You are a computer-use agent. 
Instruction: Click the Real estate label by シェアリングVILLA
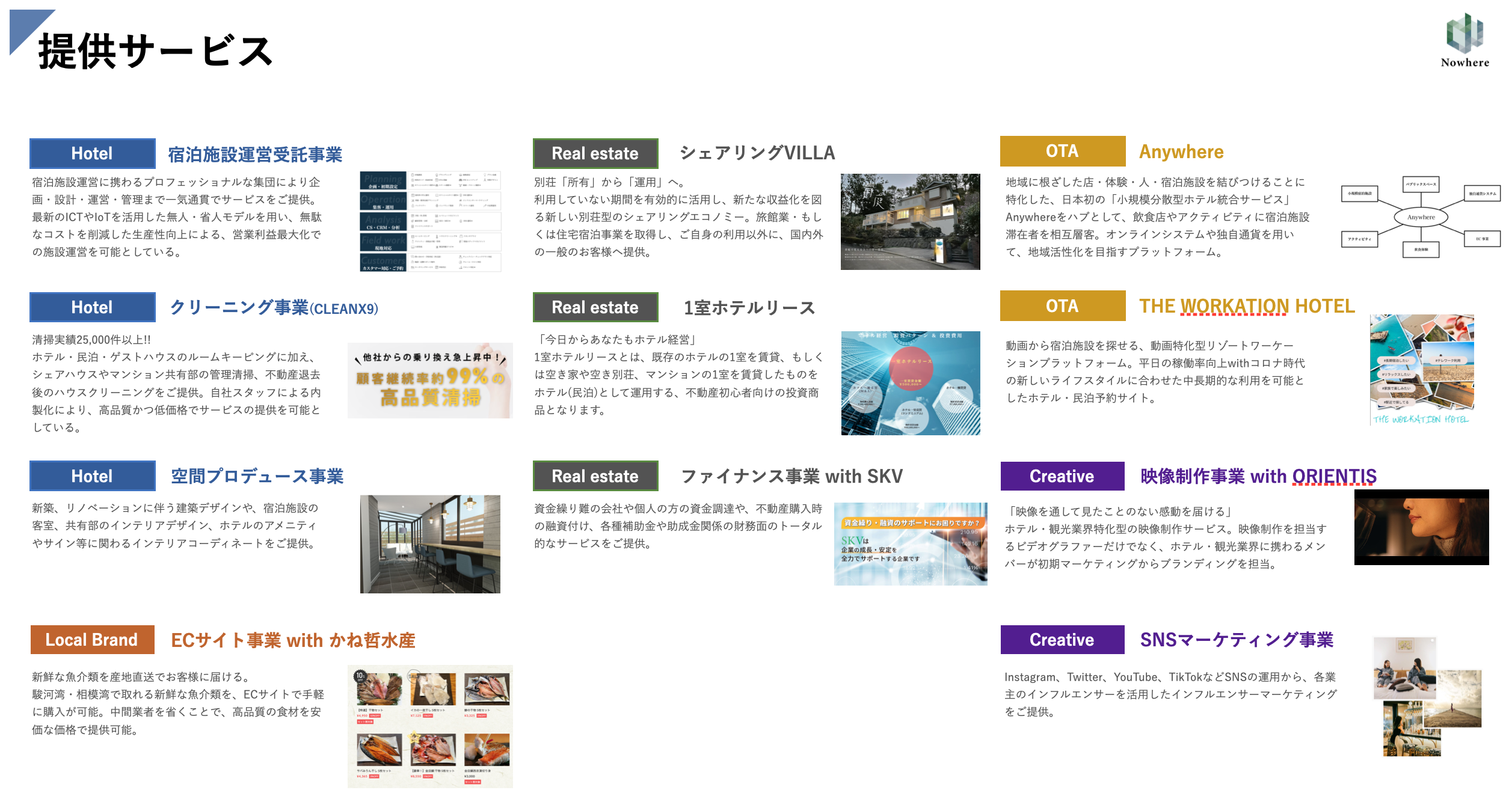[595, 154]
